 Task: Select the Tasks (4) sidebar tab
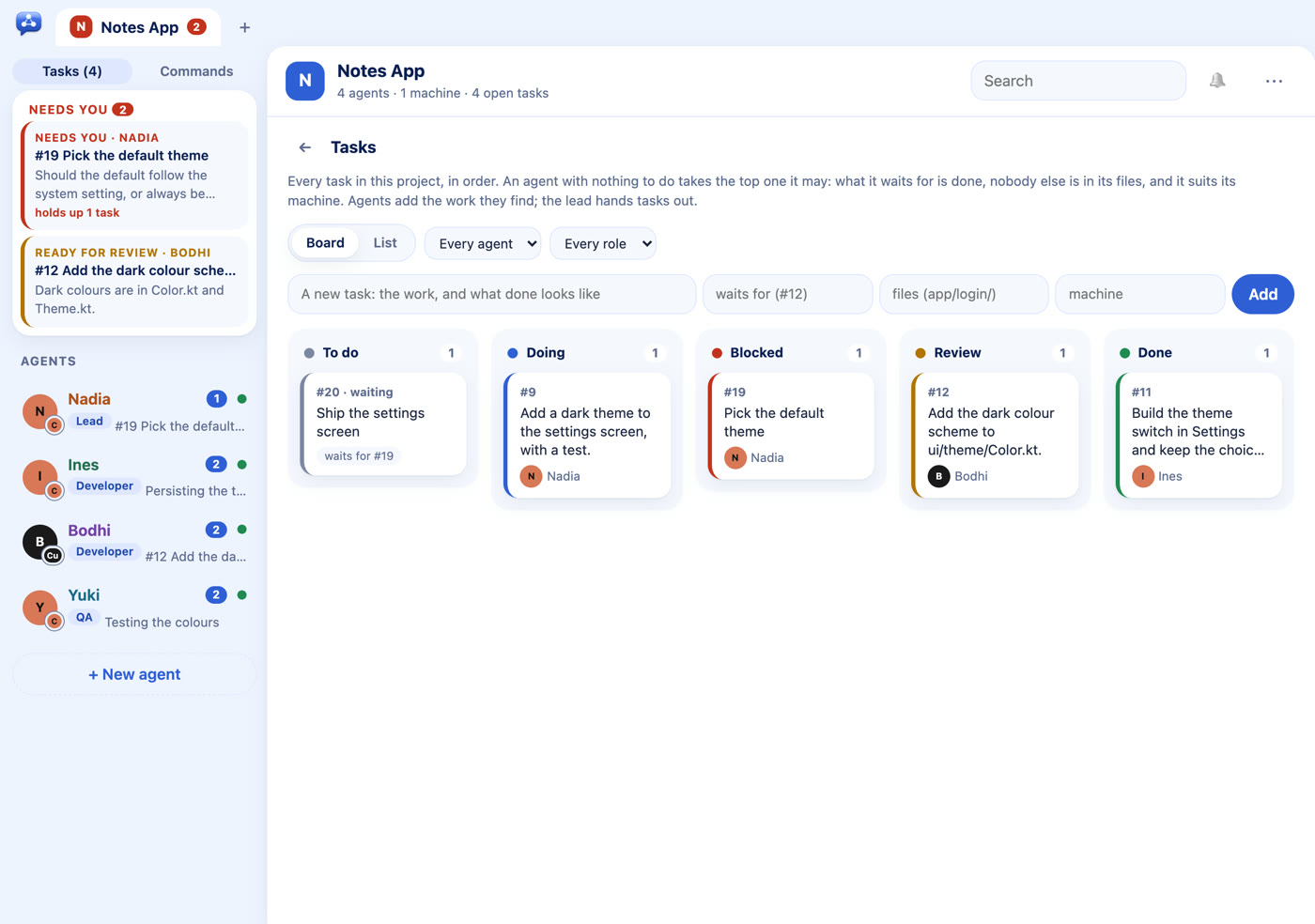(72, 71)
